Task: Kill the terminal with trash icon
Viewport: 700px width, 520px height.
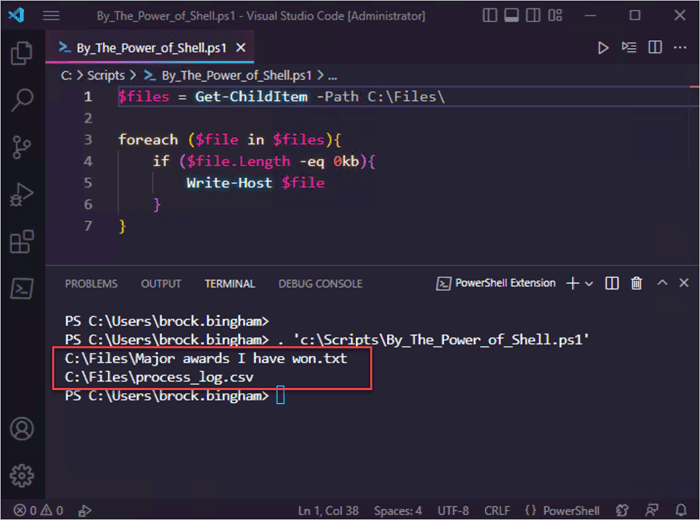Action: coord(637,283)
